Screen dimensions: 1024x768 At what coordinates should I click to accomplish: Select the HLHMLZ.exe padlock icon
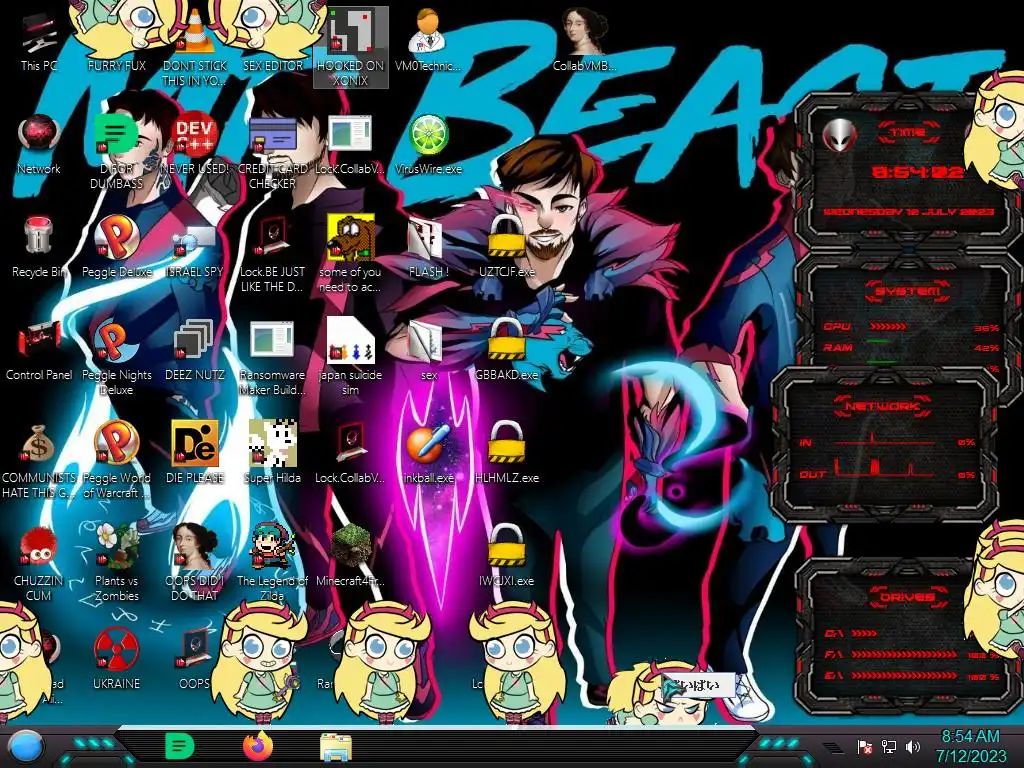tap(506, 452)
